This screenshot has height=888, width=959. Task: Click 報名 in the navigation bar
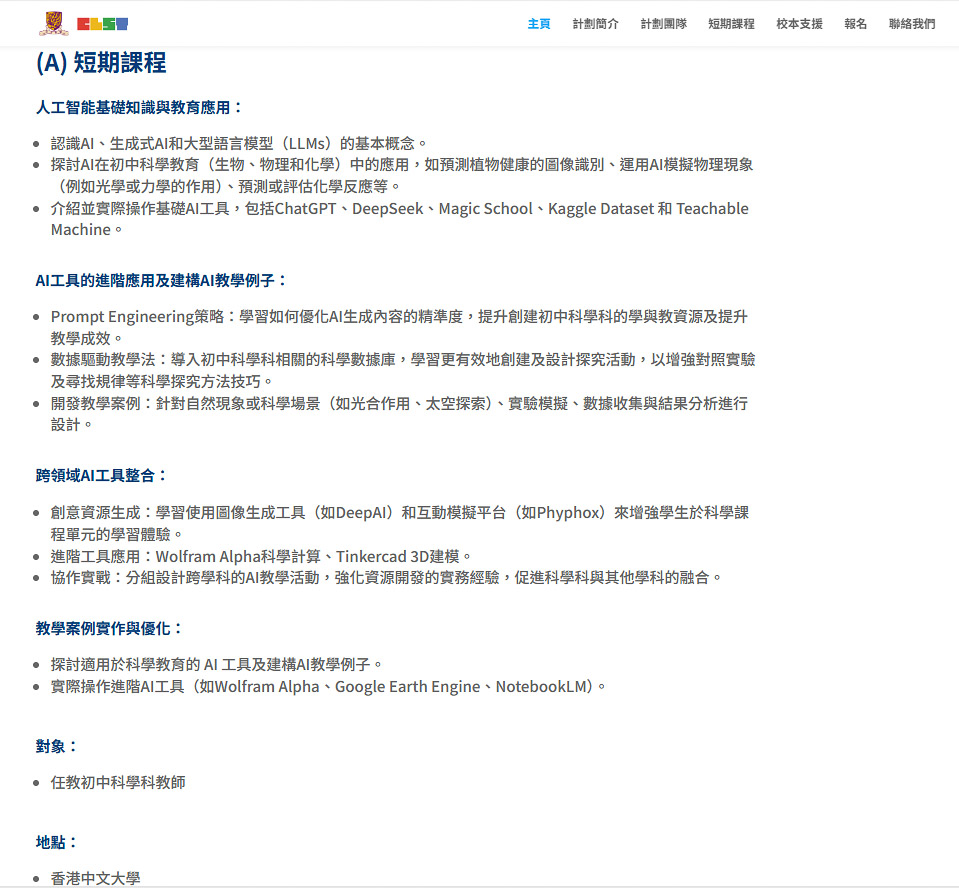pos(855,24)
